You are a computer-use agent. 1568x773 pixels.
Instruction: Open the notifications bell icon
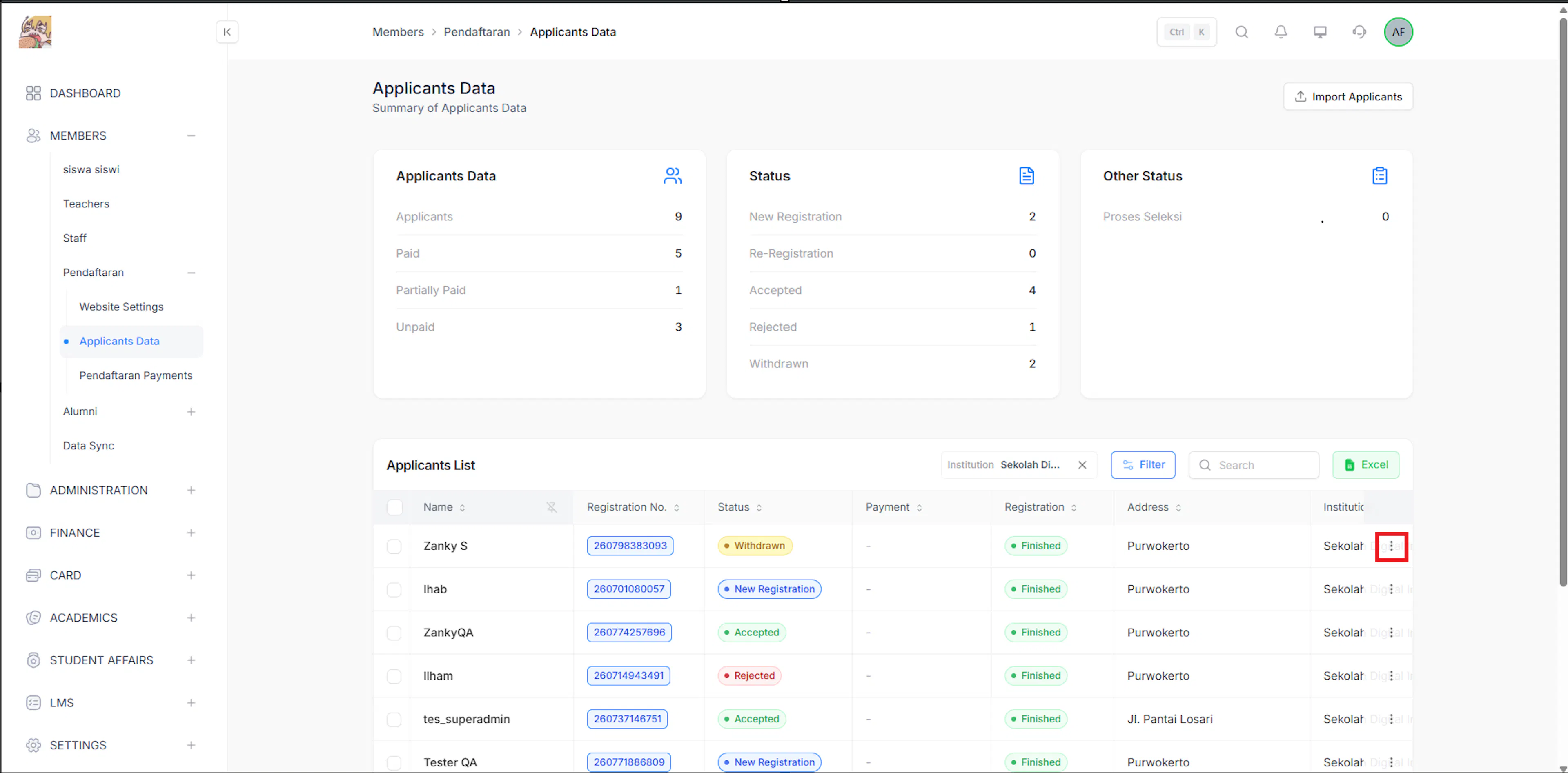coord(1281,32)
